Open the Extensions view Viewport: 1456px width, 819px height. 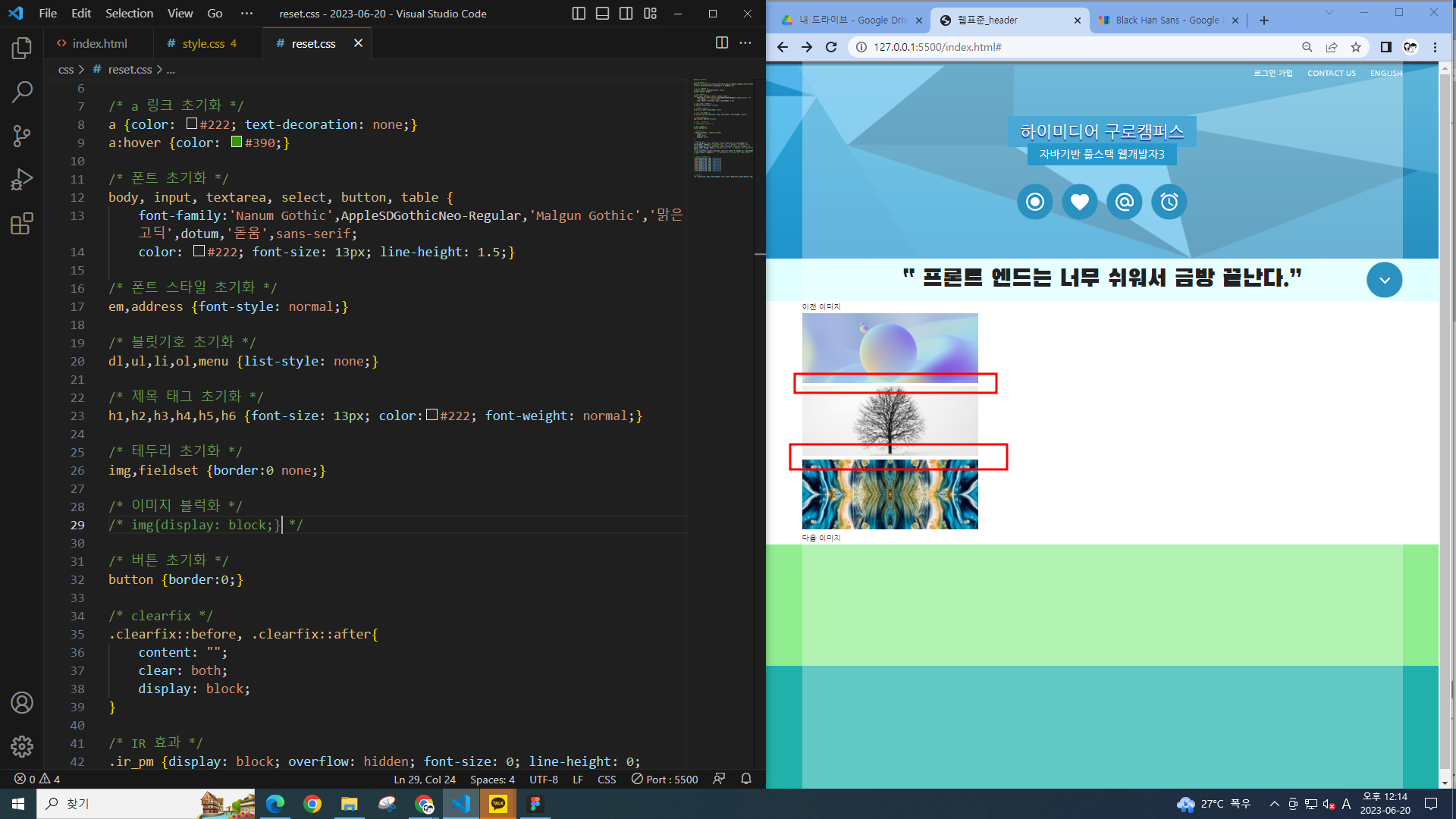click(x=22, y=224)
